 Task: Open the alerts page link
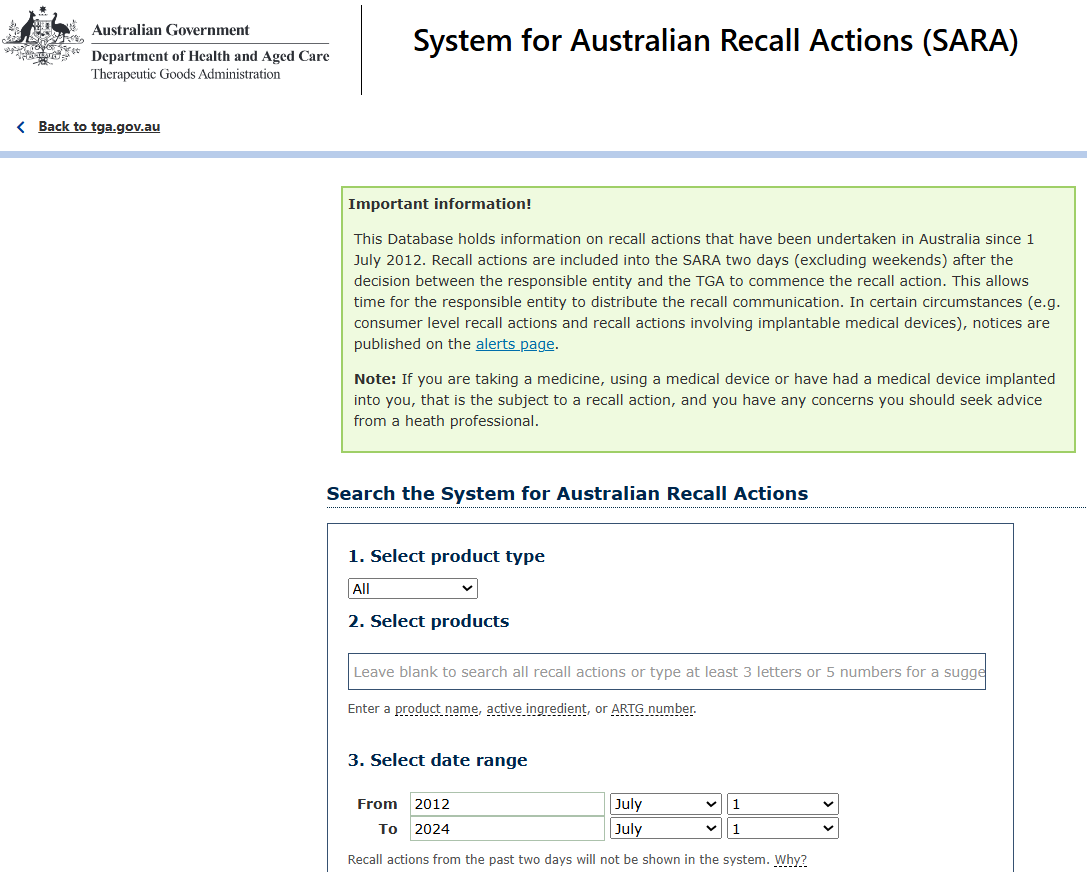point(514,344)
